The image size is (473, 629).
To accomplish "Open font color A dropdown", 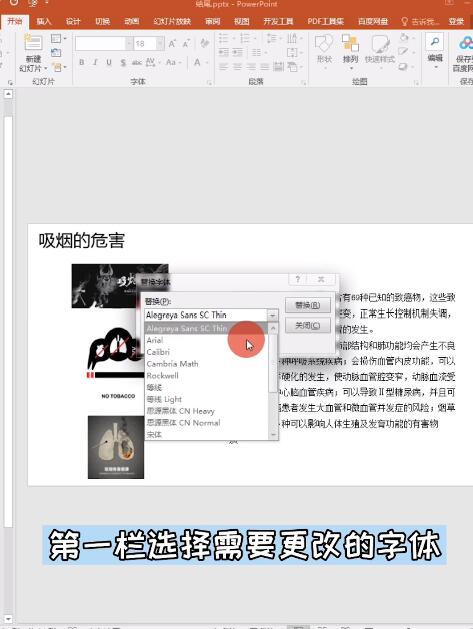I will point(199,62).
